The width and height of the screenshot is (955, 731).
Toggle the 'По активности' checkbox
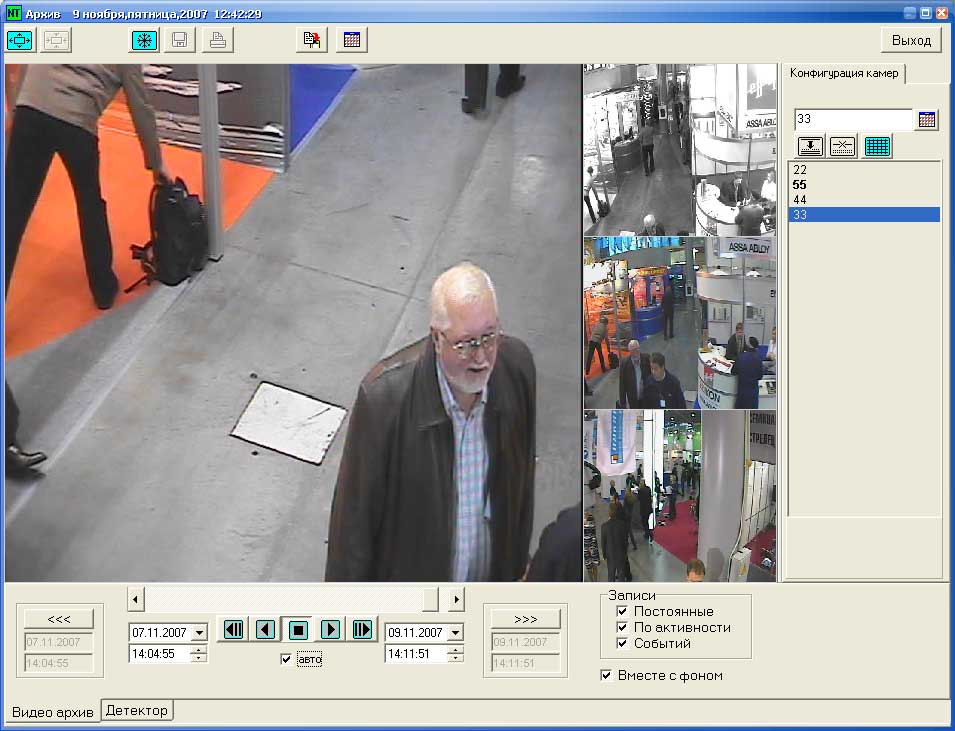[x=622, y=627]
